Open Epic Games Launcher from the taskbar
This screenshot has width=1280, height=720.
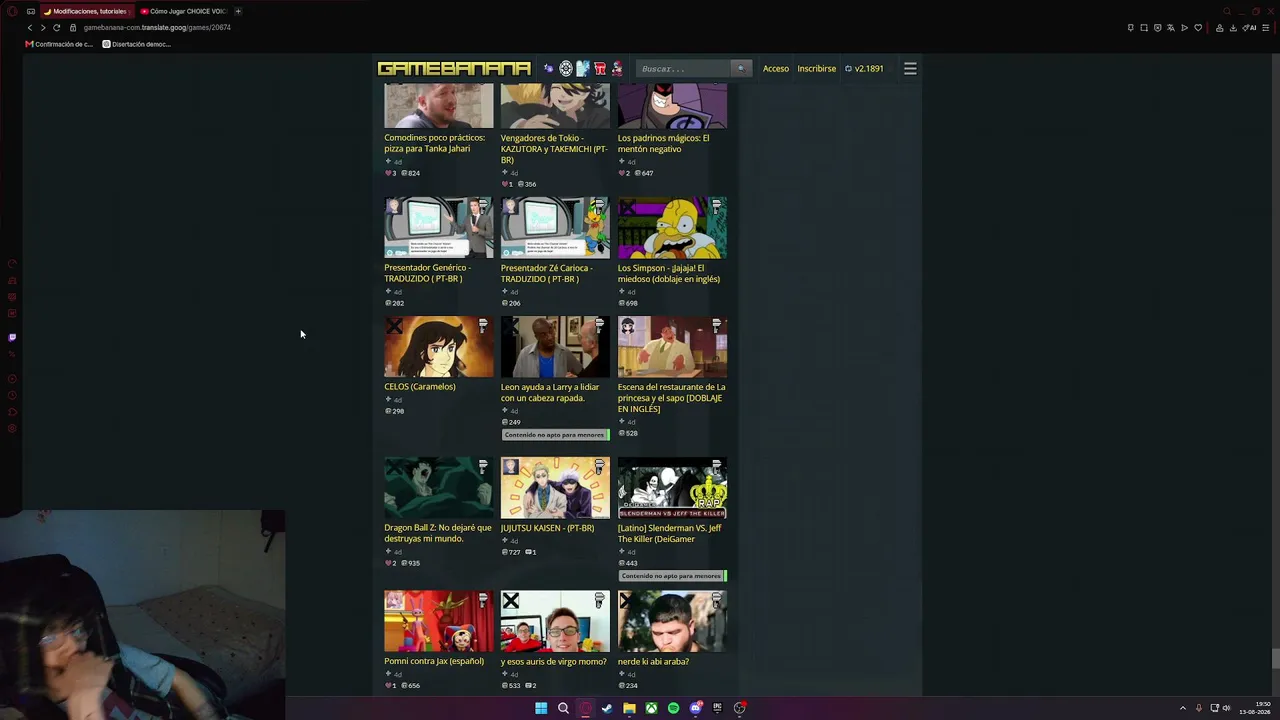point(717,708)
